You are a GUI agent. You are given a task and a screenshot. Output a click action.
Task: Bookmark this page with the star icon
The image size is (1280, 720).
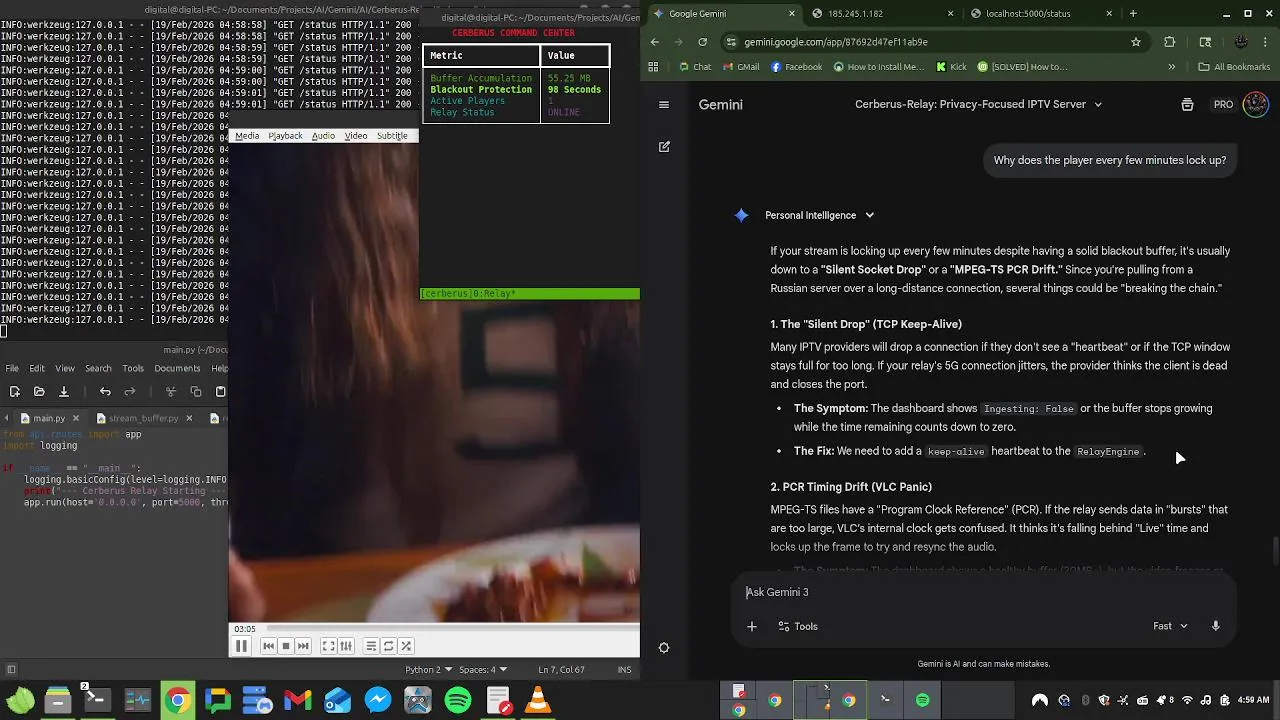(1136, 42)
